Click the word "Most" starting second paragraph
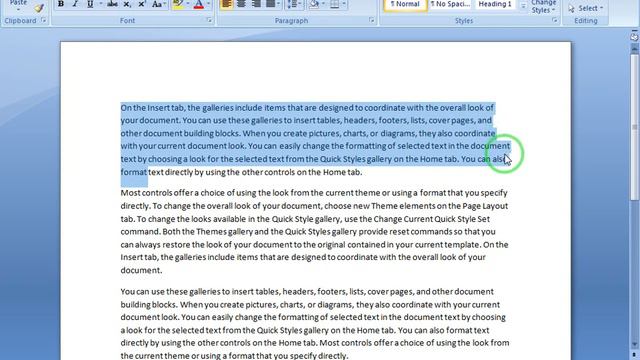Viewport: 640px width, 360px height. point(130,193)
